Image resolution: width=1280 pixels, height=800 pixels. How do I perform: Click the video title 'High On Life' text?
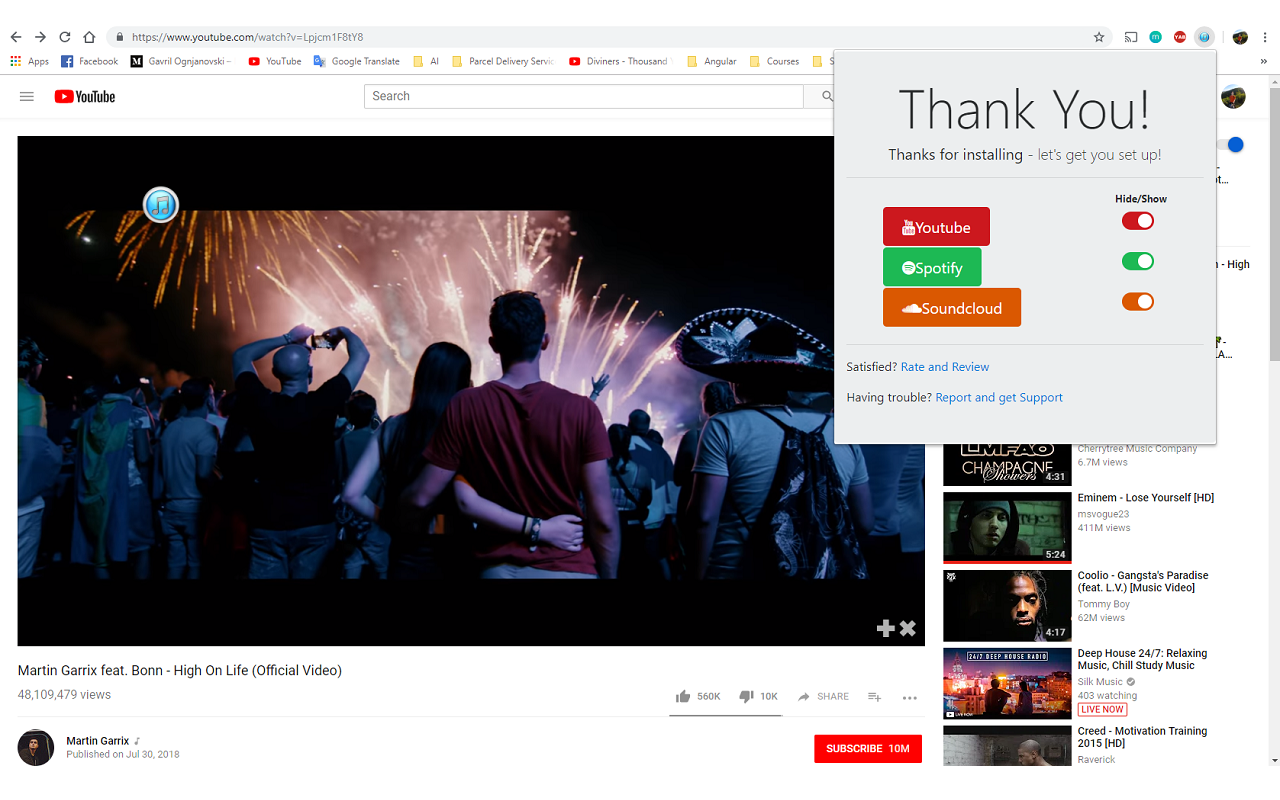click(180, 670)
